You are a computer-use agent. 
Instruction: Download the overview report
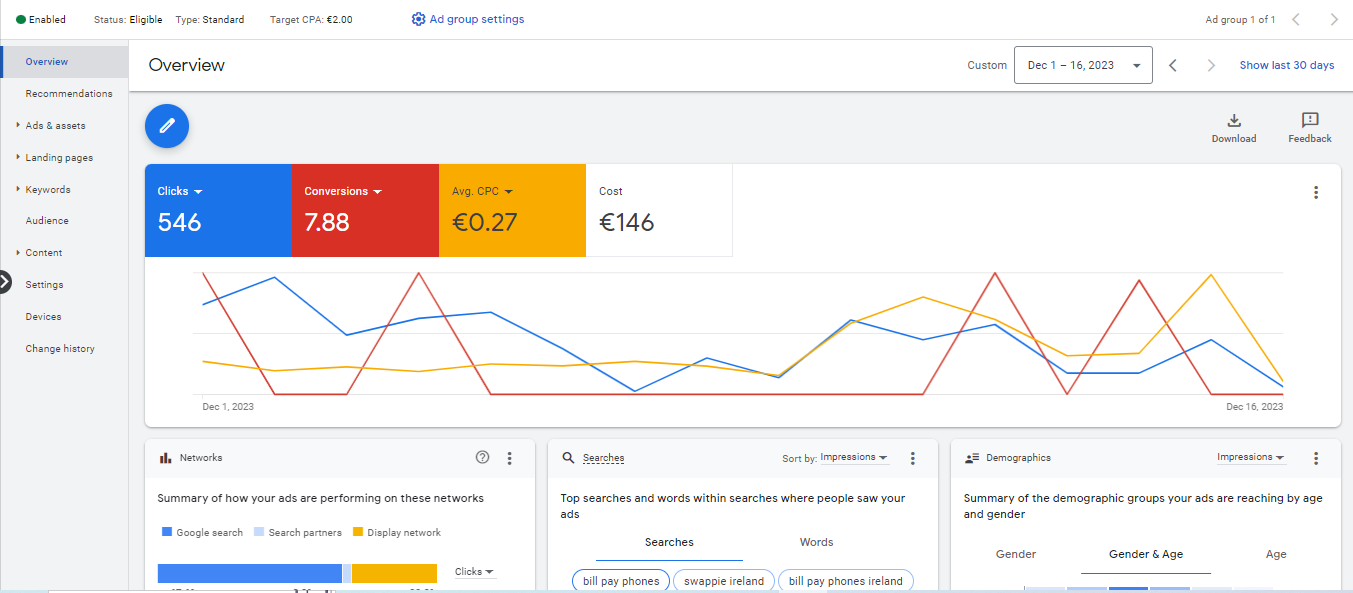(x=1233, y=127)
